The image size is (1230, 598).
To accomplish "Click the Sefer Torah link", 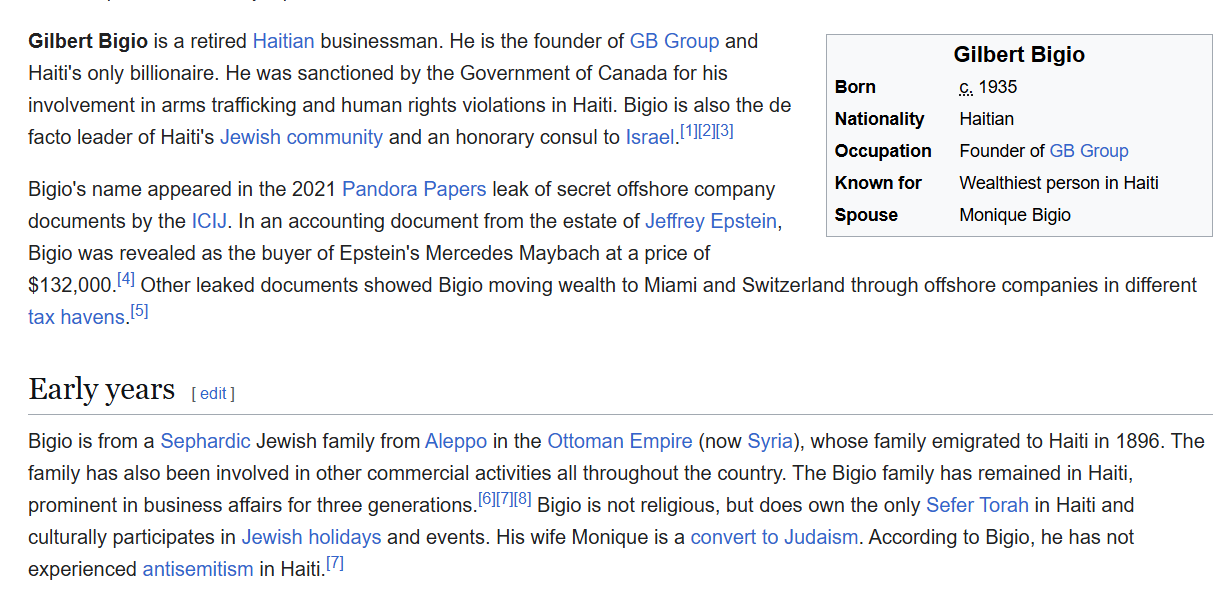I will click(x=978, y=505).
